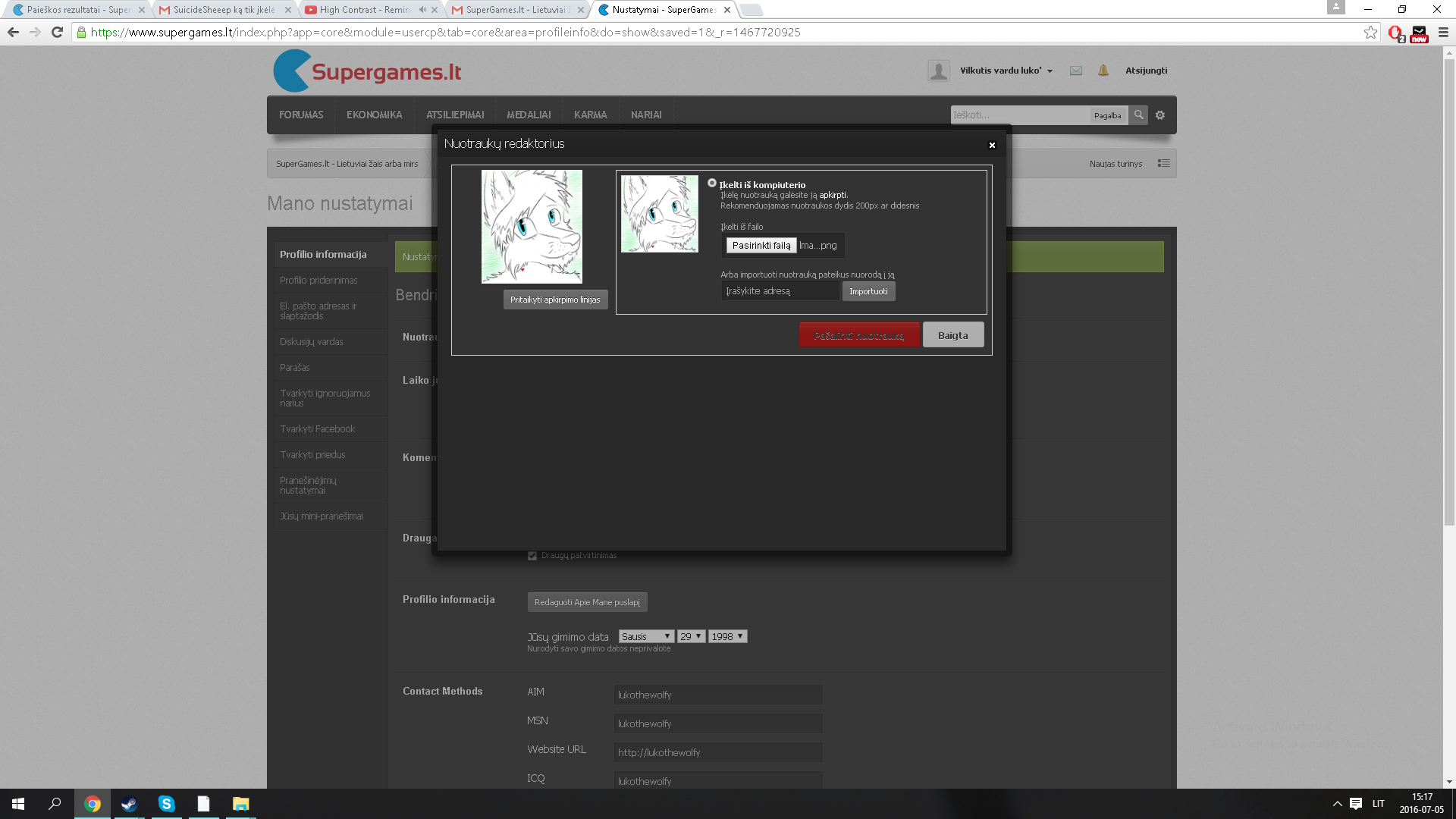Viewport: 1456px width, 819px height.
Task: Click the Atsijungti logout link
Action: pos(1146,71)
